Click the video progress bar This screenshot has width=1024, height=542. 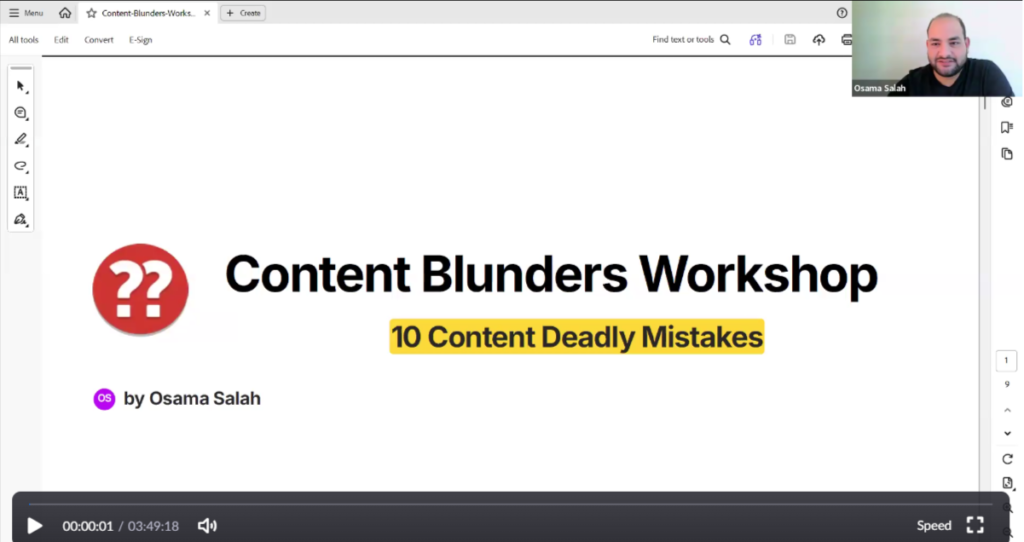tap(500, 503)
